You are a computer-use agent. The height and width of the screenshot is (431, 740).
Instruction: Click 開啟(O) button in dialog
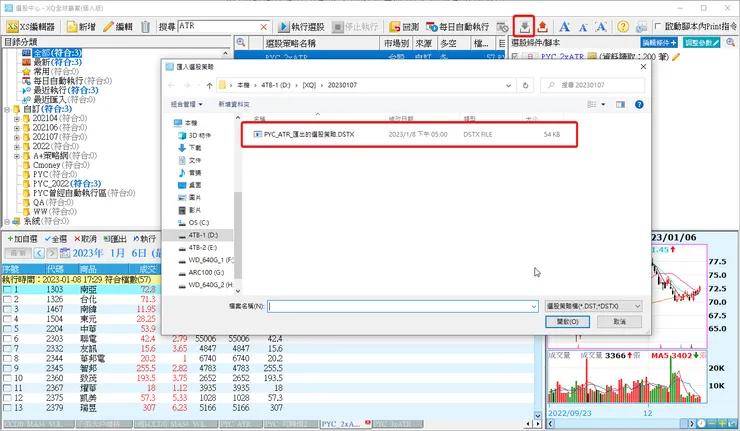567,321
